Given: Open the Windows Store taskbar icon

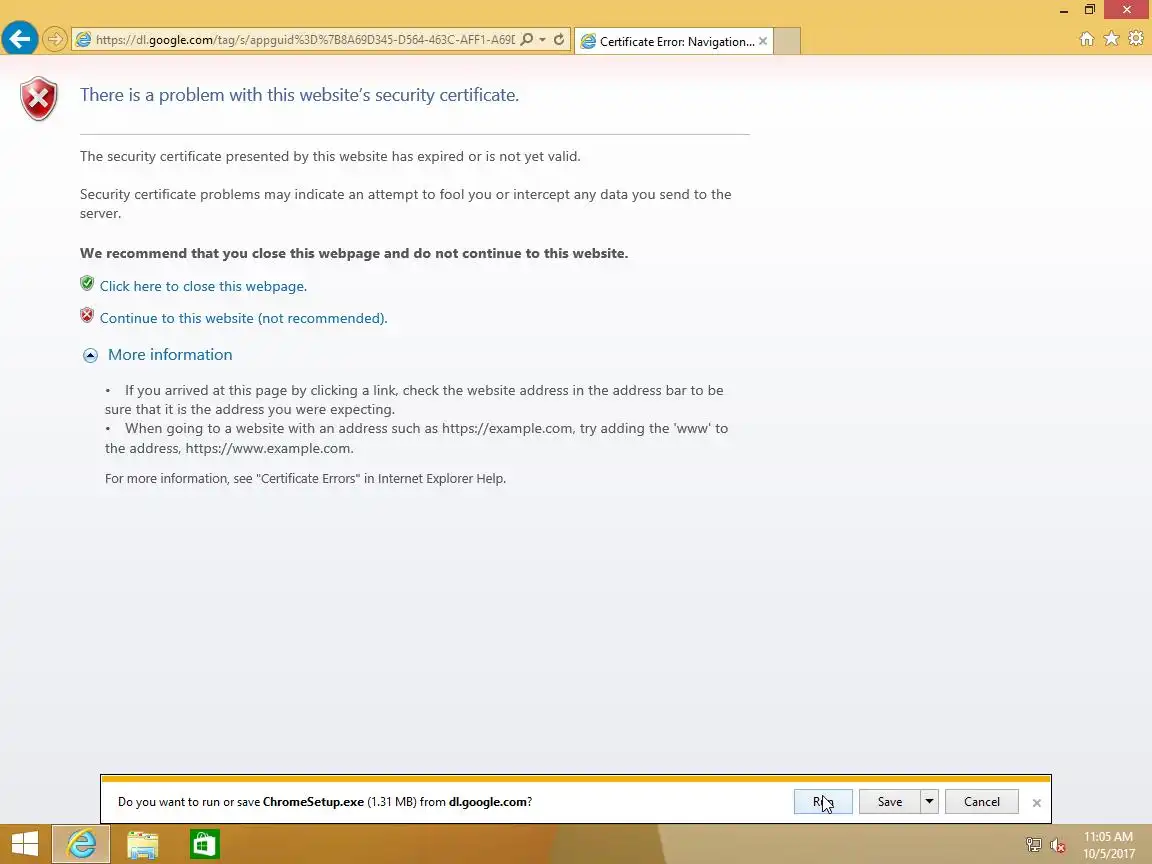Looking at the screenshot, I should [x=204, y=845].
